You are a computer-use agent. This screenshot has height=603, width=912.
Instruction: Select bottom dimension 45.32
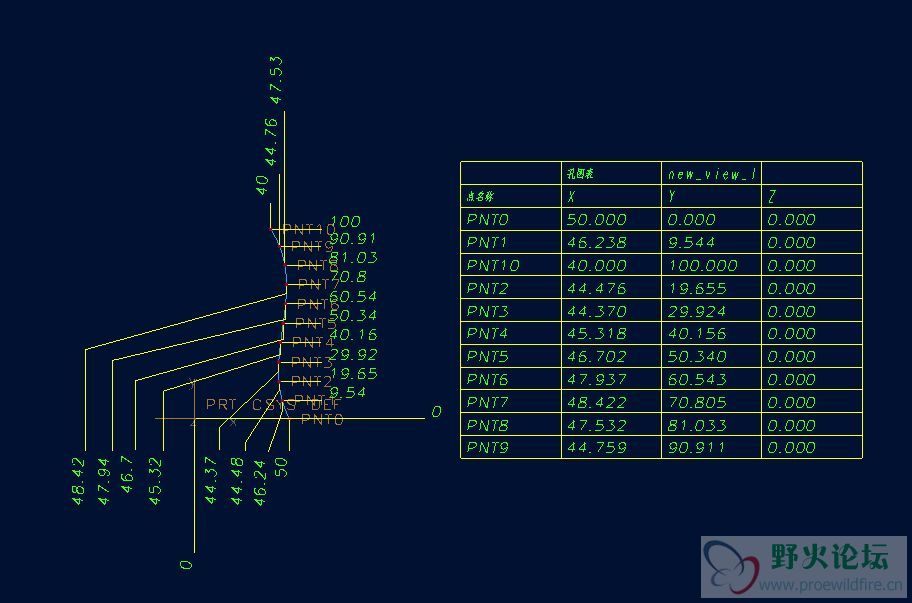155,481
